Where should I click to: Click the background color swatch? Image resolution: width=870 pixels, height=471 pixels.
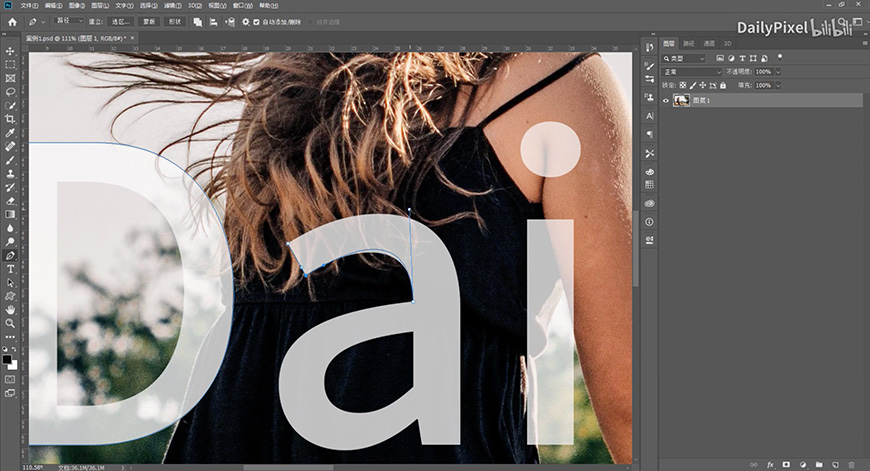coord(14,366)
